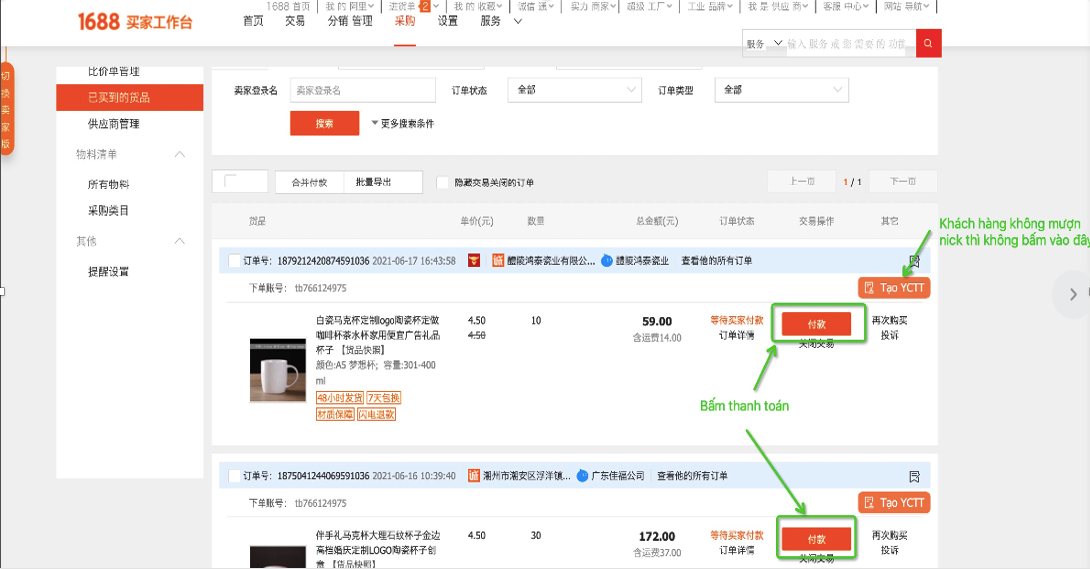Image resolution: width=1090 pixels, height=569 pixels.
Task: Click the blue Wangwang chat icon for 醴陵鸿泰瓷业
Action: [607, 261]
